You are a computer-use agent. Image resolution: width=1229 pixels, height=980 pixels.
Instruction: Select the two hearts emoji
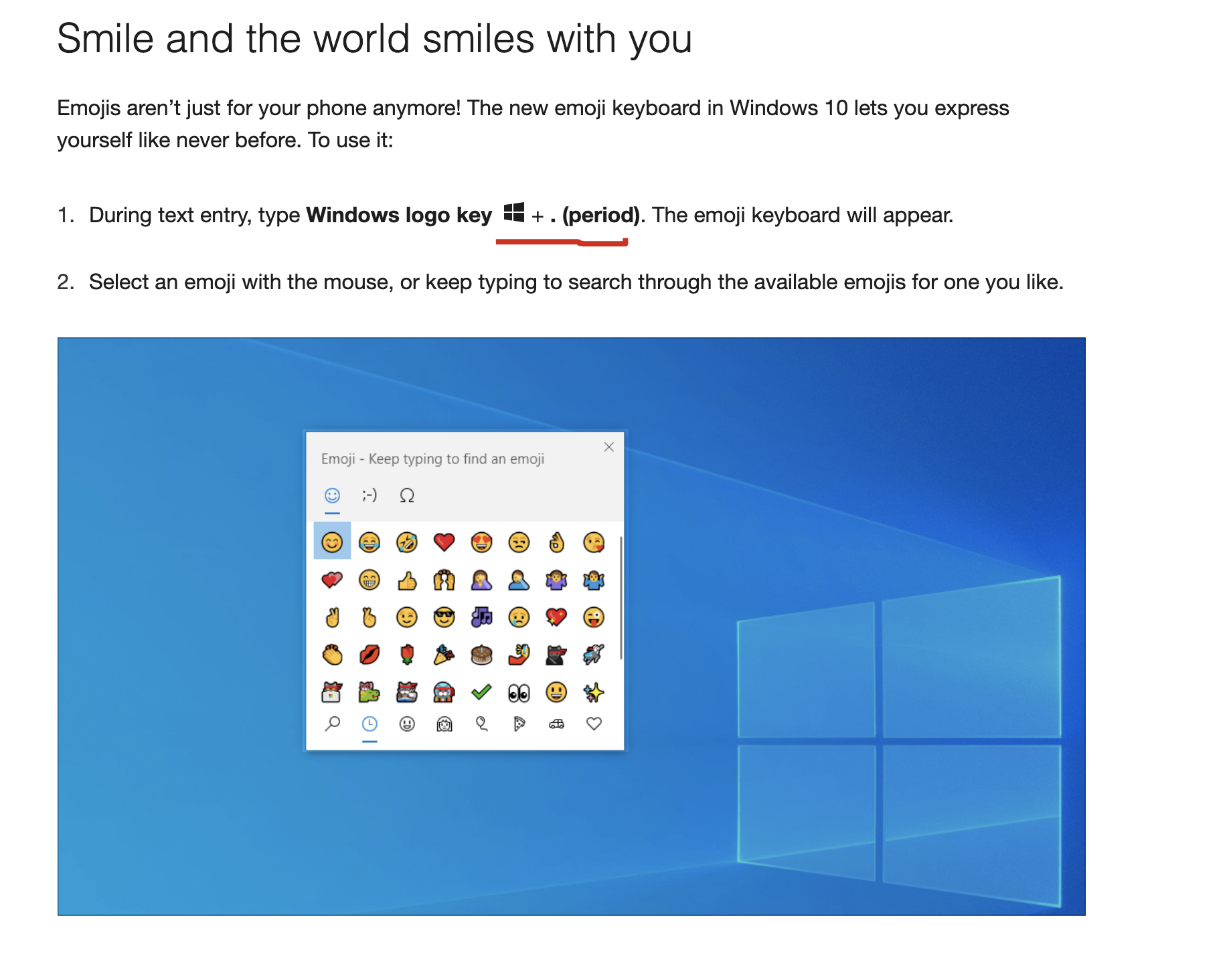click(x=332, y=579)
